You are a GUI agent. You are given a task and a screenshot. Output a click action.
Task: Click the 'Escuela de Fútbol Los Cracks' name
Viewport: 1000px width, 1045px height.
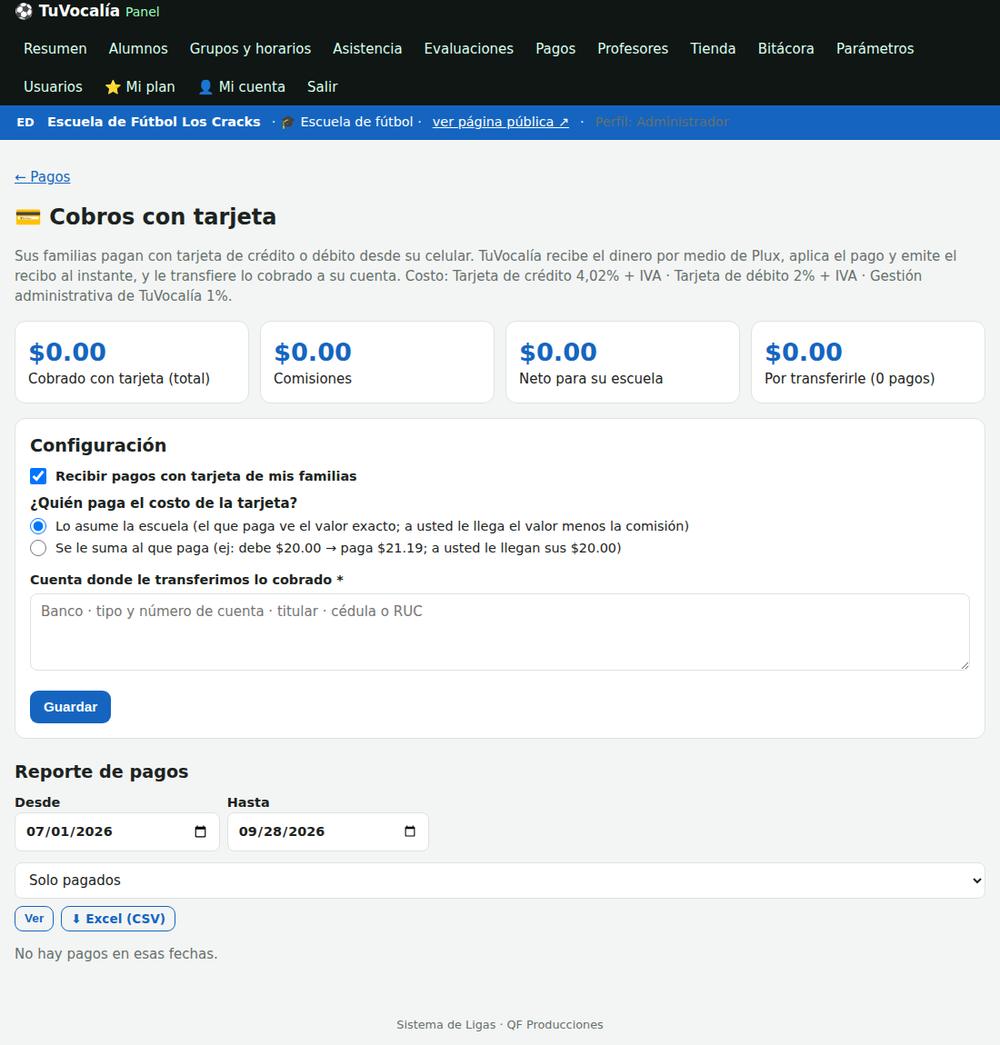[x=153, y=122]
